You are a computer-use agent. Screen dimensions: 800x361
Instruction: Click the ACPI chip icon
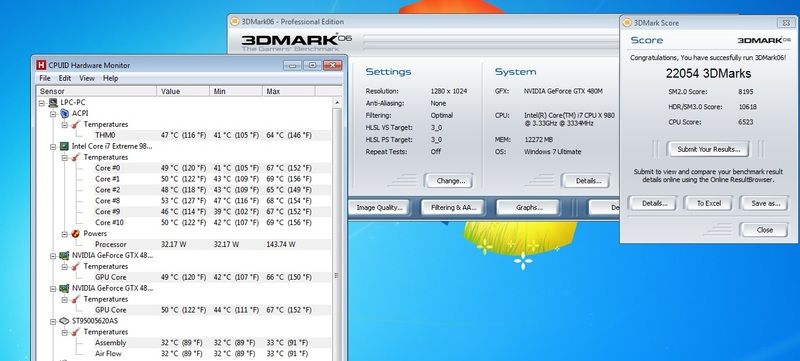[64, 113]
